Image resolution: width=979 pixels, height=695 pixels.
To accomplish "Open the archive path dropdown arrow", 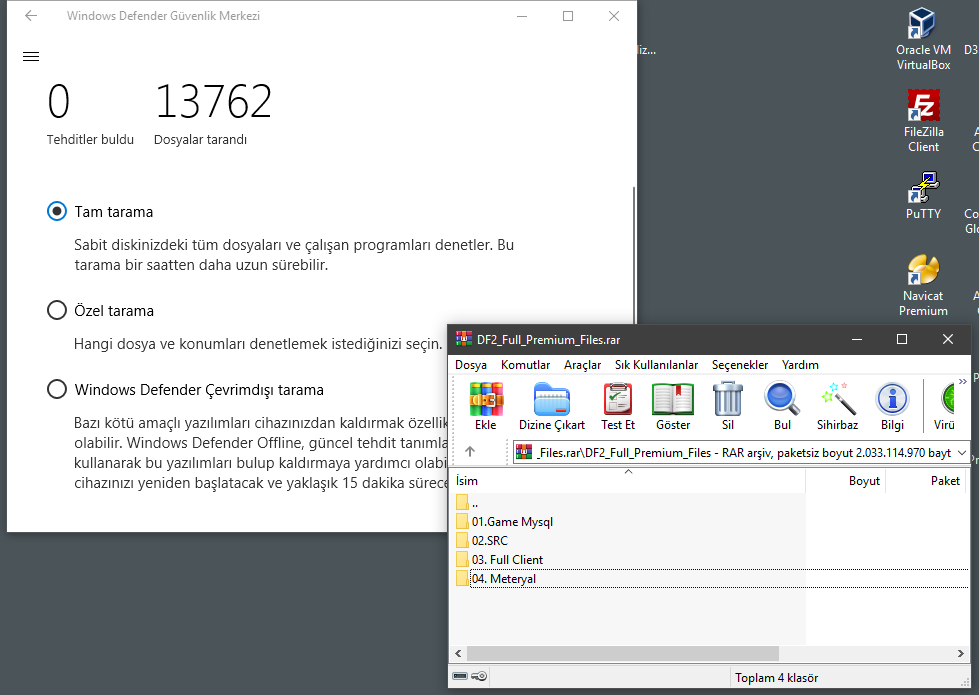I will coord(962,453).
